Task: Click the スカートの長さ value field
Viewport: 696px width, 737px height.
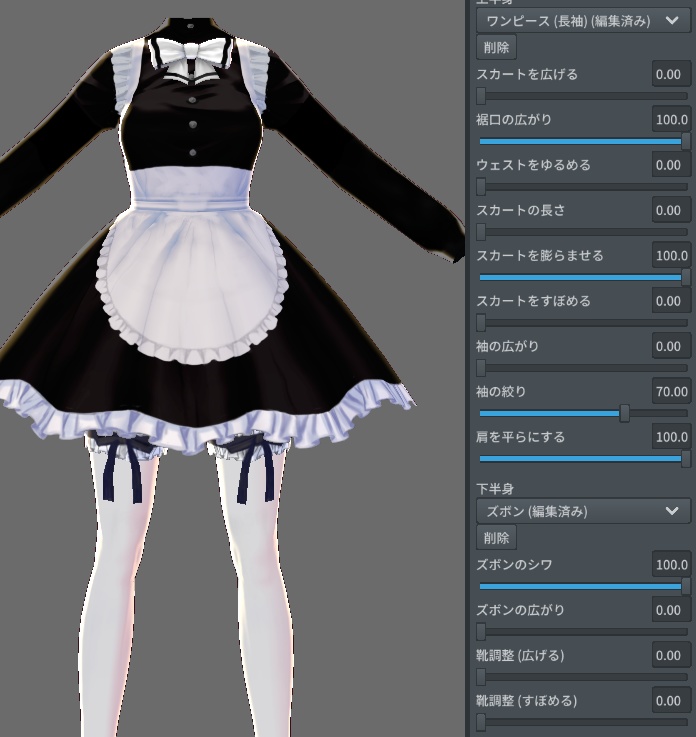Action: (671, 210)
